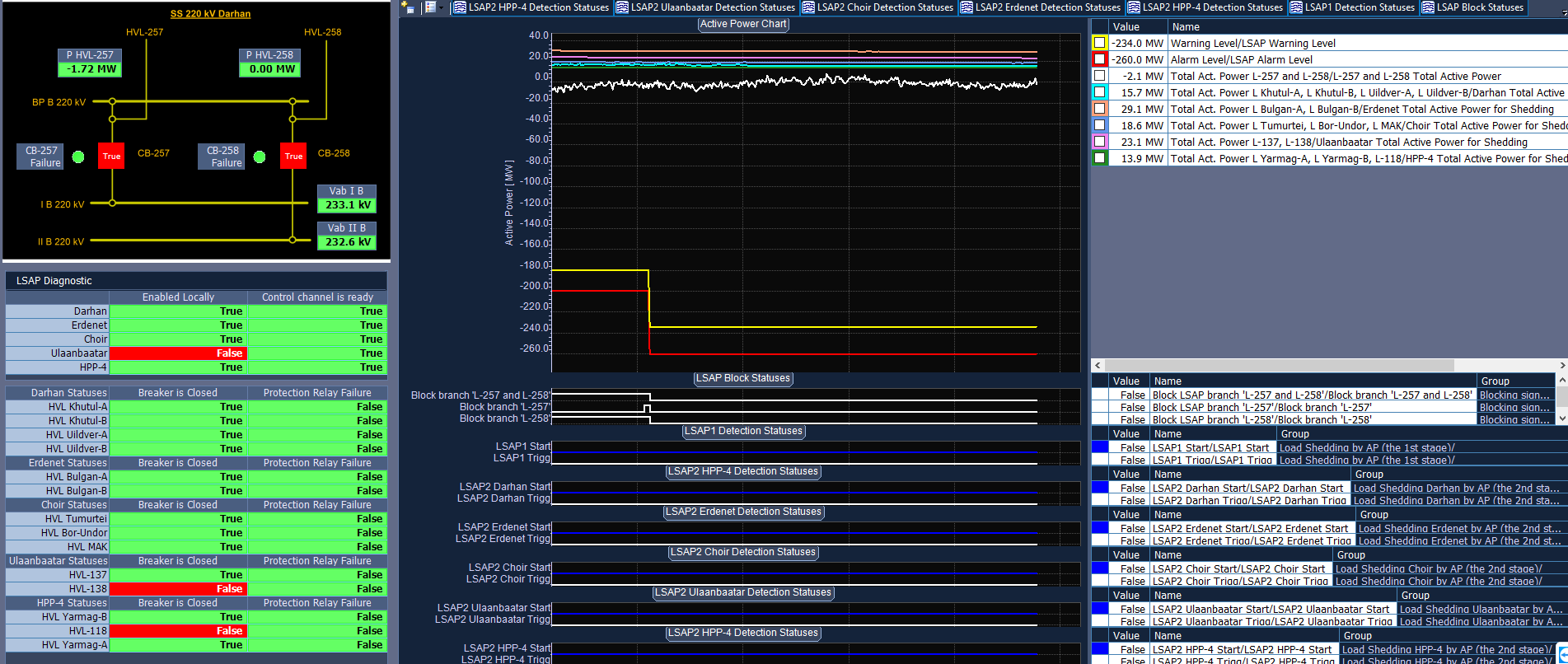Click the red CB-258 breaker symbol
1568x664 pixels.
(293, 156)
